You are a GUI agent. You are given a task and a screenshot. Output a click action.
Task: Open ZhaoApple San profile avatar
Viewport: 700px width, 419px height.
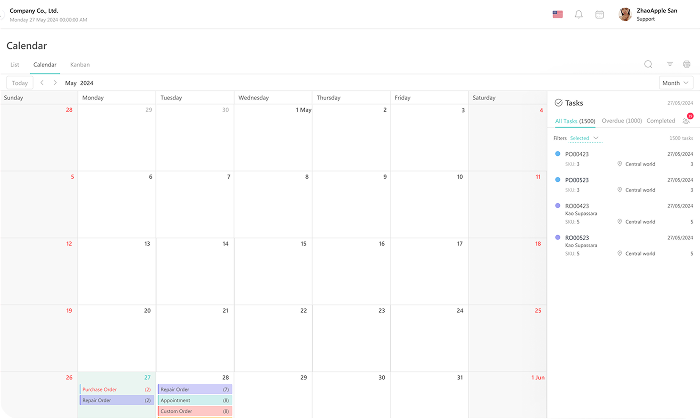(625, 14)
